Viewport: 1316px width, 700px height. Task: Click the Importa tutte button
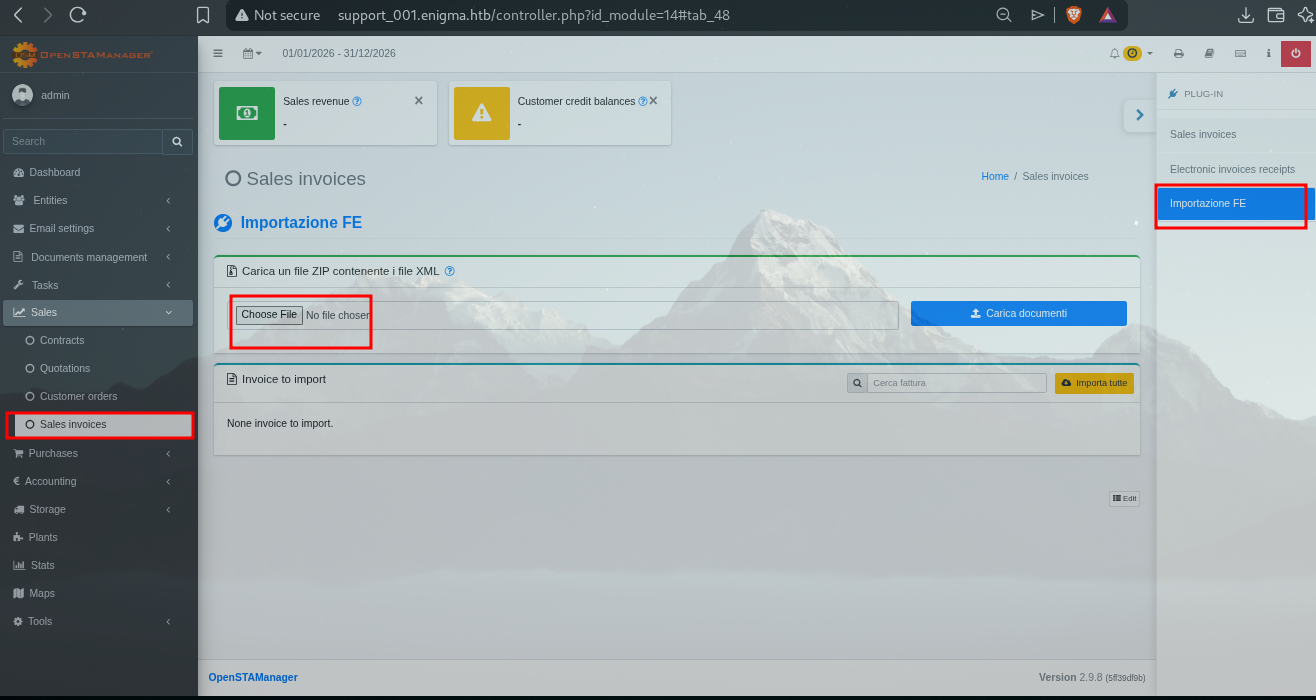pyautogui.click(x=1094, y=383)
